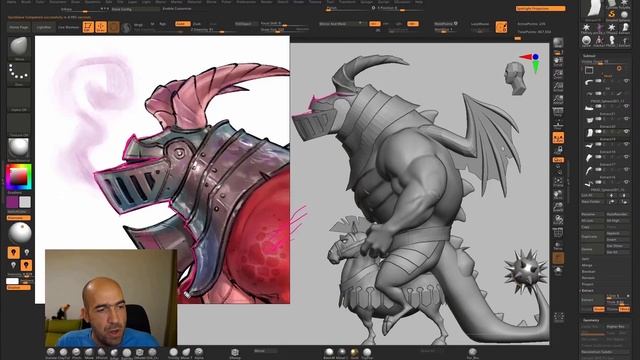The width and height of the screenshot is (640, 360).
Task: Select SimpleBrush tool in Tool palette
Action: point(611,16)
